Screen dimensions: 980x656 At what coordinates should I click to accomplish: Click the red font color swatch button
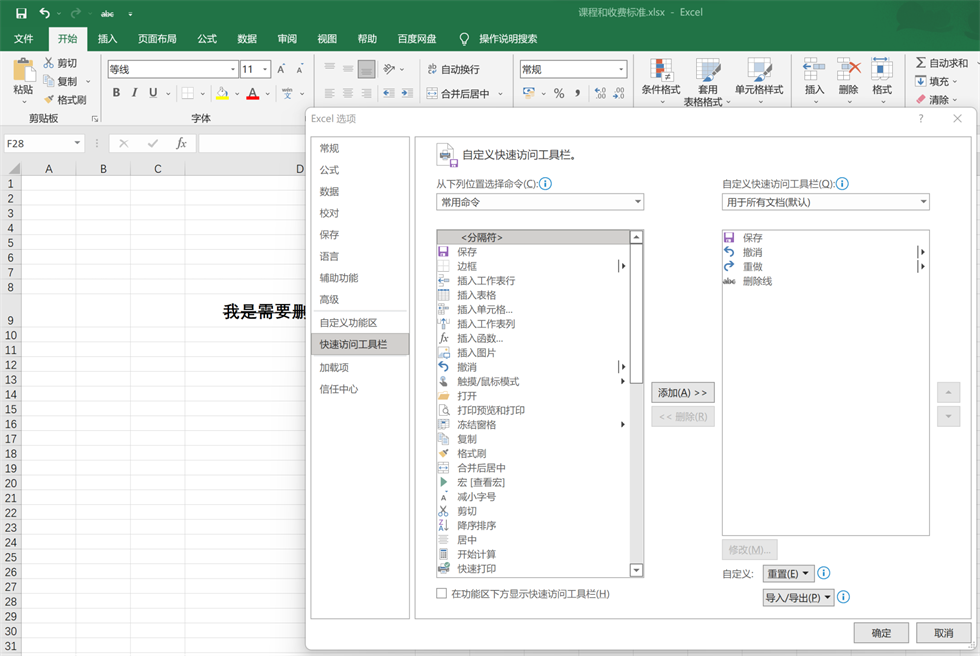[252, 93]
